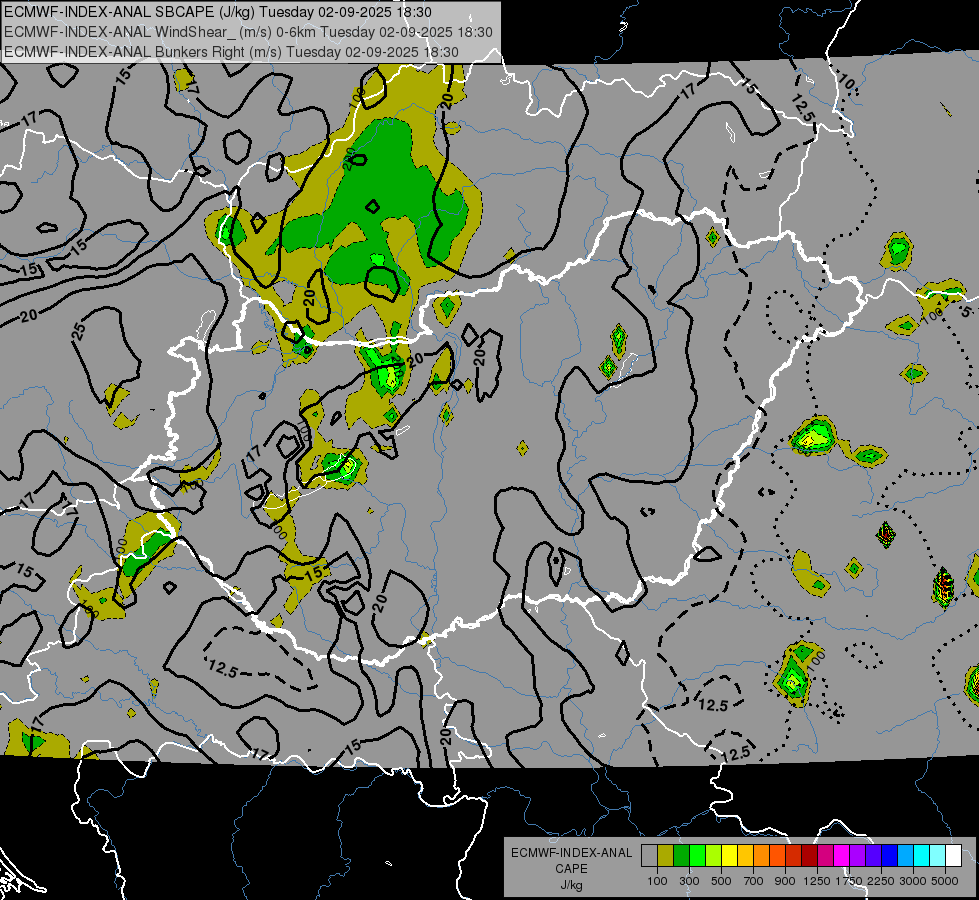Click the yellow-green legend swatch
Screen dimensions: 979x900
714,855
